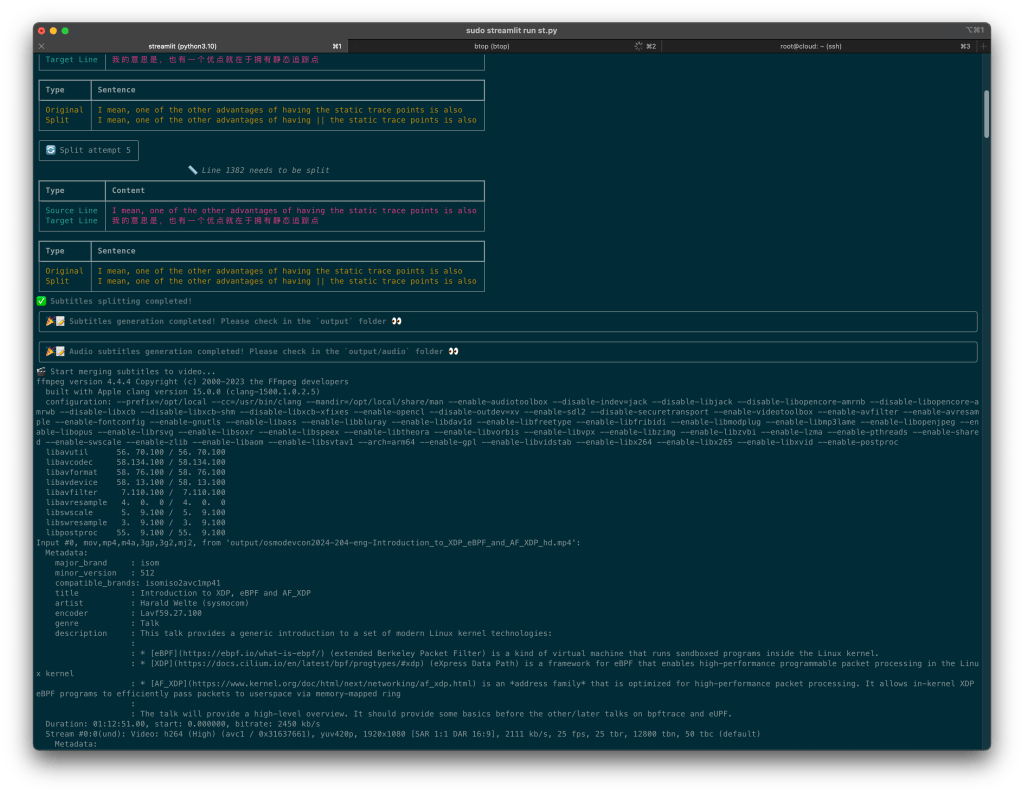Click the terminal's vertical scrollbar thumb
This screenshot has width=1024, height=794.
[x=986, y=113]
